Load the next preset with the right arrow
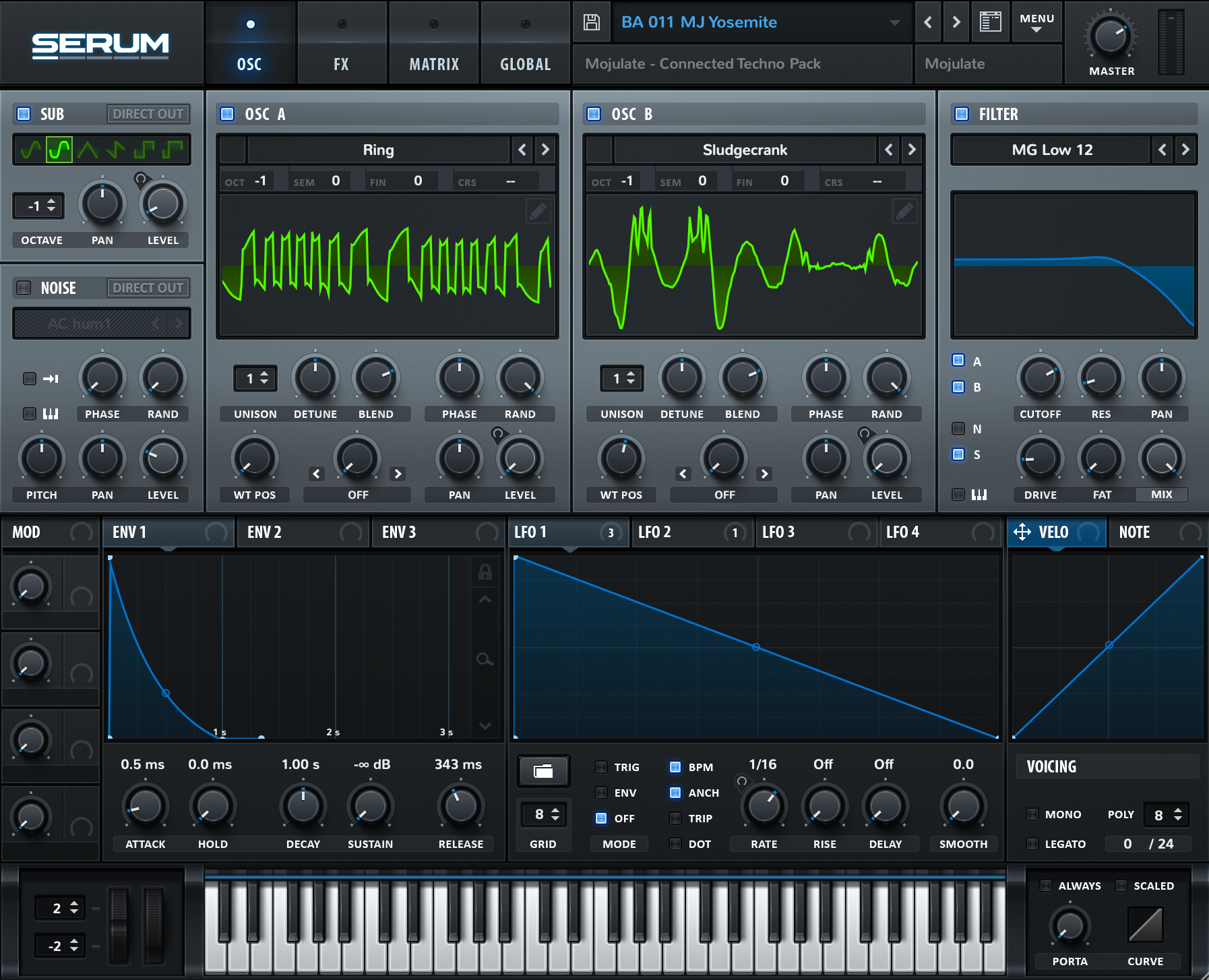Viewport: 1209px width, 980px height. (956, 22)
